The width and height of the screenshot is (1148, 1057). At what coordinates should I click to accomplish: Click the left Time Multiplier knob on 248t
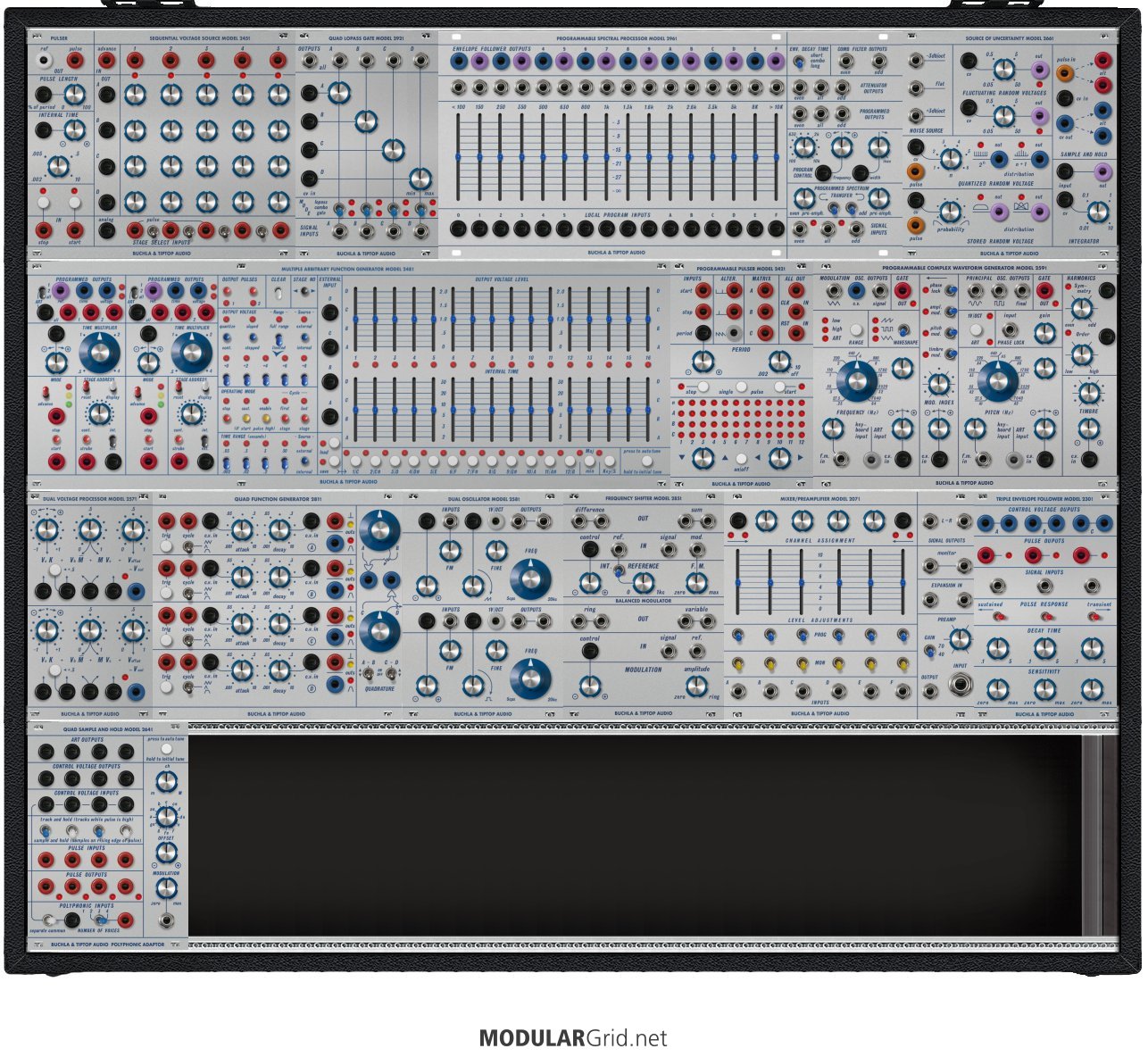point(101,354)
